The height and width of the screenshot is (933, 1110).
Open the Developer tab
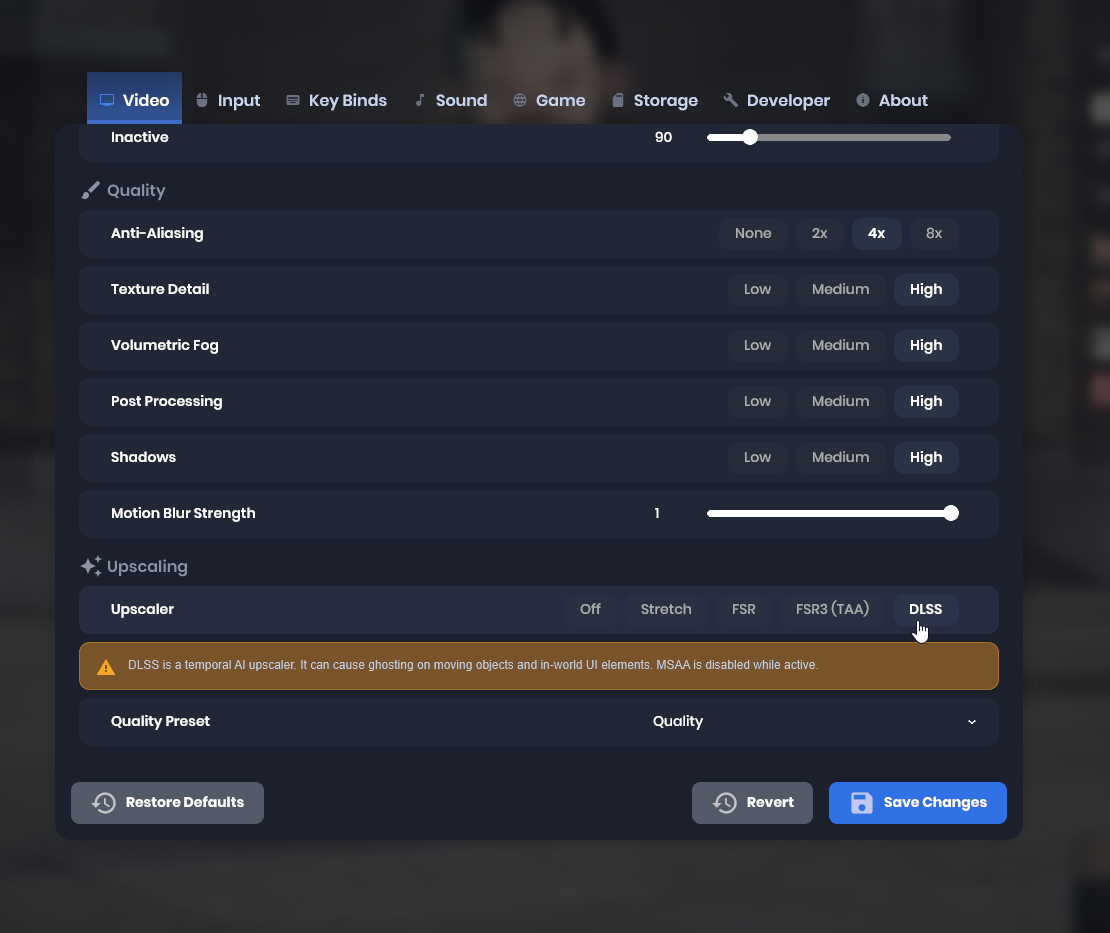(x=777, y=100)
